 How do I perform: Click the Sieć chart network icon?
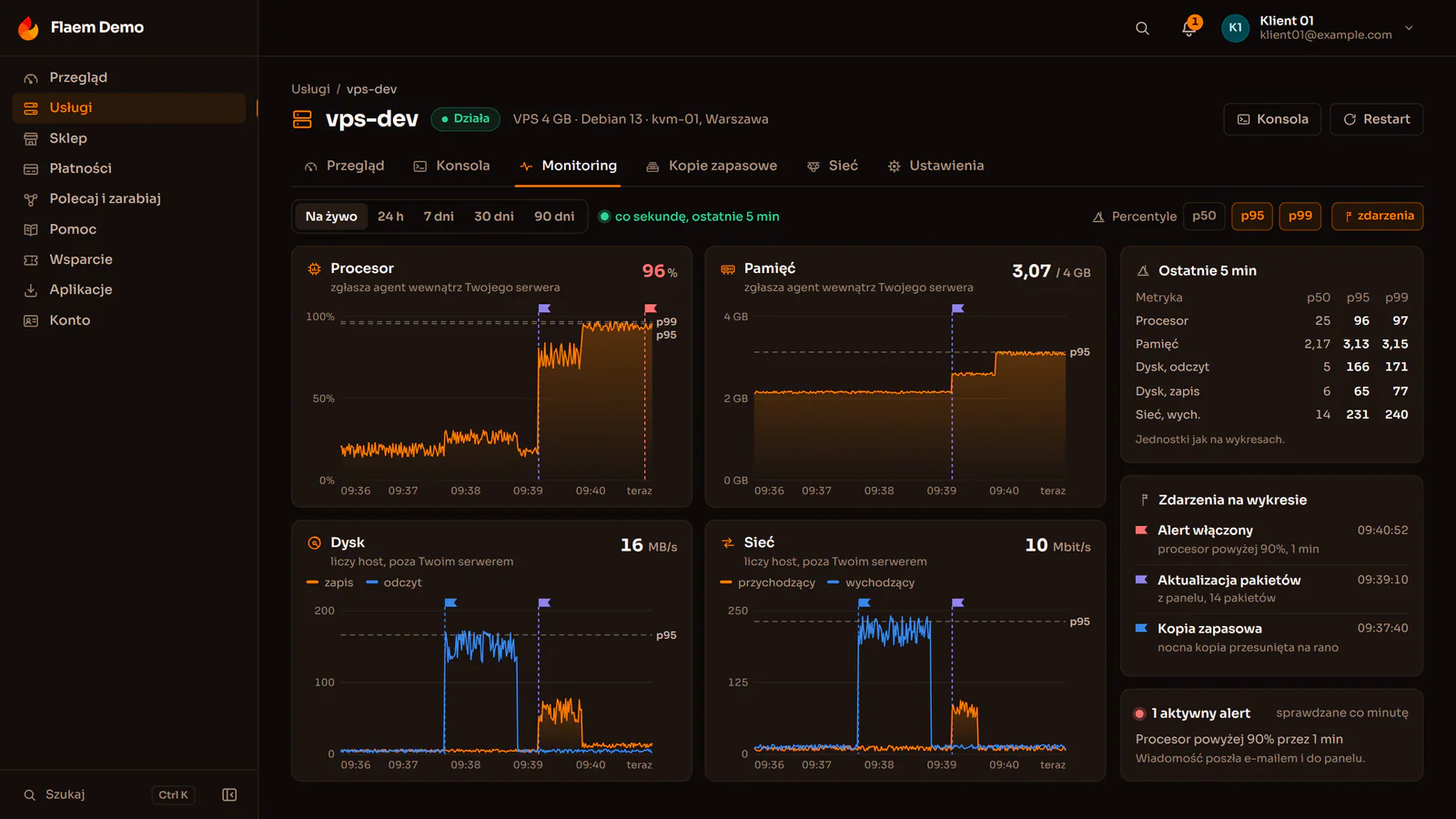click(x=728, y=542)
